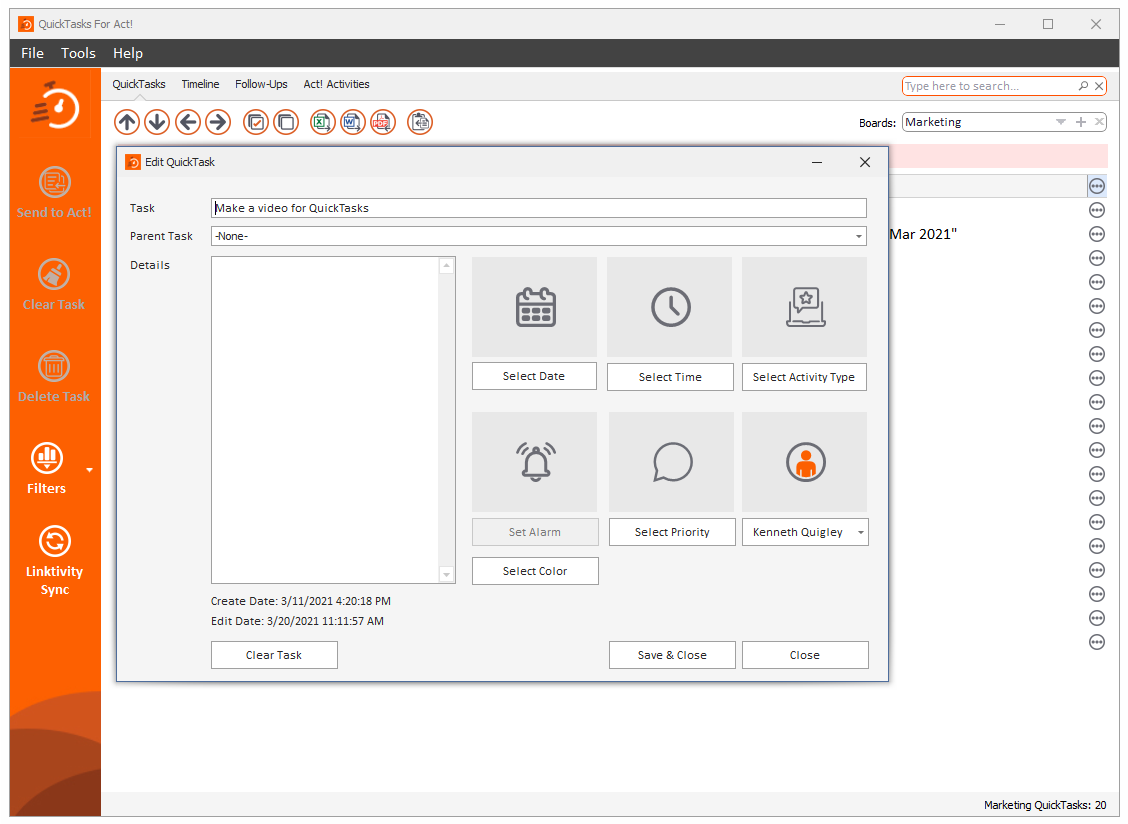Viewport: 1128px width, 824px height.
Task: Click the select all checked tasks icon
Action: [255, 122]
